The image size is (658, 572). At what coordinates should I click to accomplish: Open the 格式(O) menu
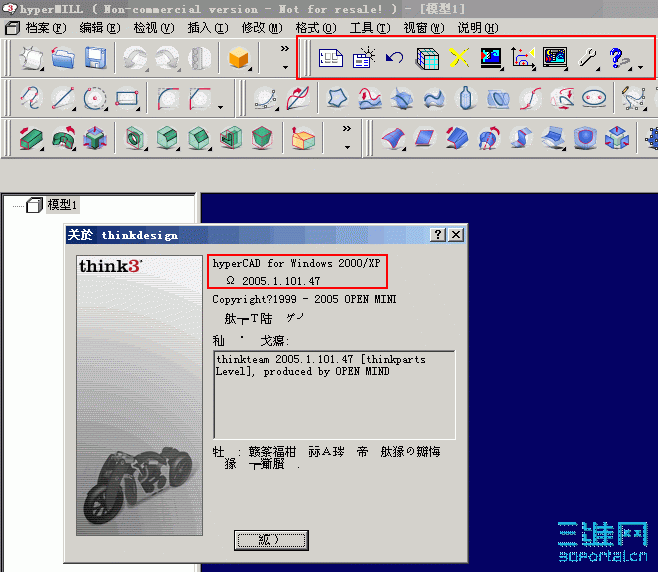click(x=316, y=28)
